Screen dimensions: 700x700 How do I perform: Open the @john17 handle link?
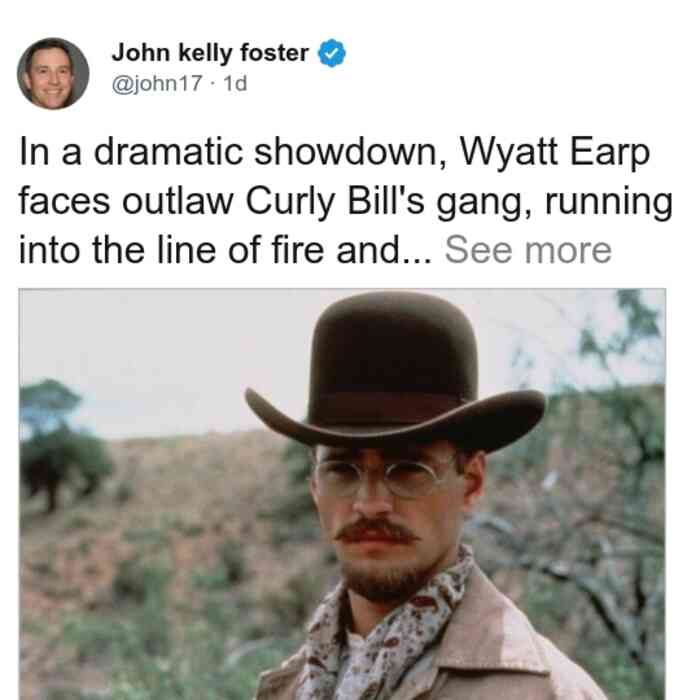157,83
